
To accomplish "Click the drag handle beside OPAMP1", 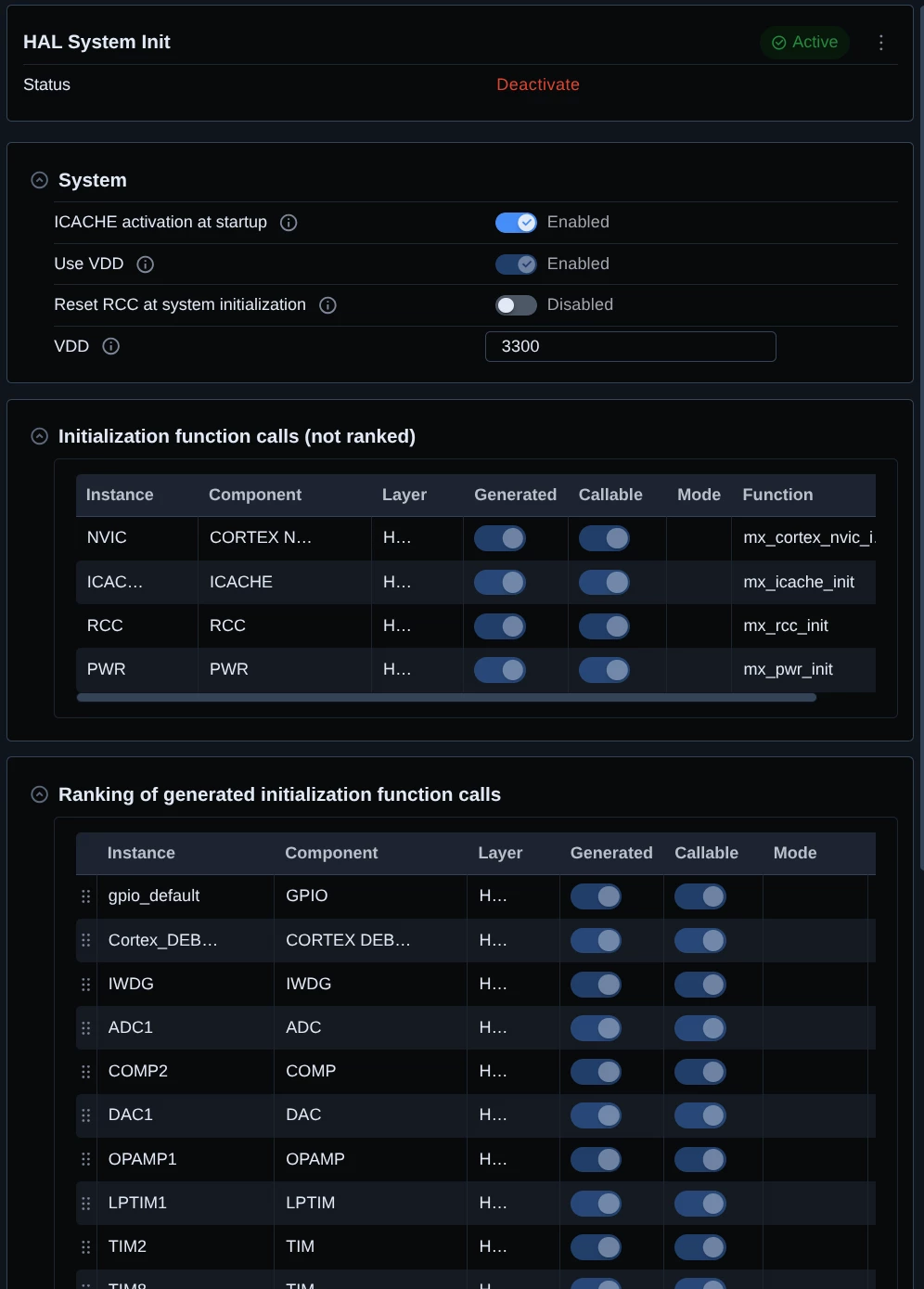I will (86, 1159).
